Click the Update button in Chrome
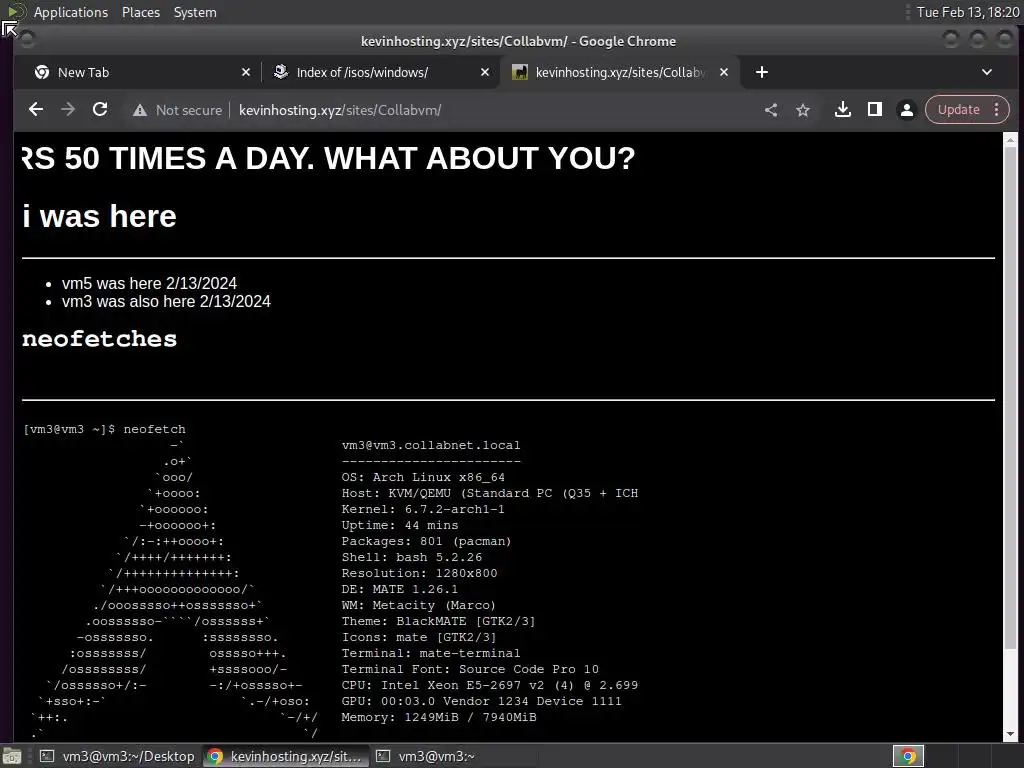This screenshot has height=768, width=1024. 959,110
